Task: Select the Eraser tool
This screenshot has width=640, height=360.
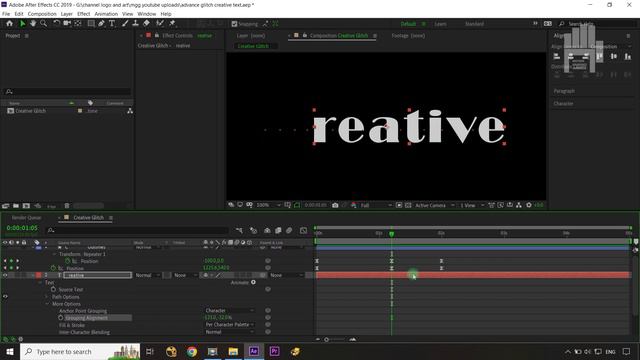Action: coord(146,24)
